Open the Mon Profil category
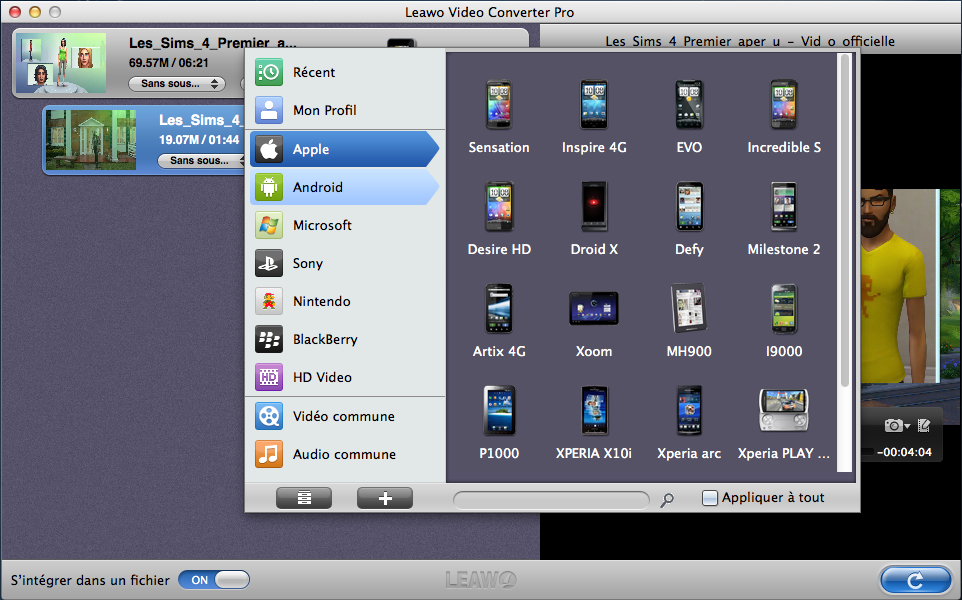The image size is (962, 600). 345,110
